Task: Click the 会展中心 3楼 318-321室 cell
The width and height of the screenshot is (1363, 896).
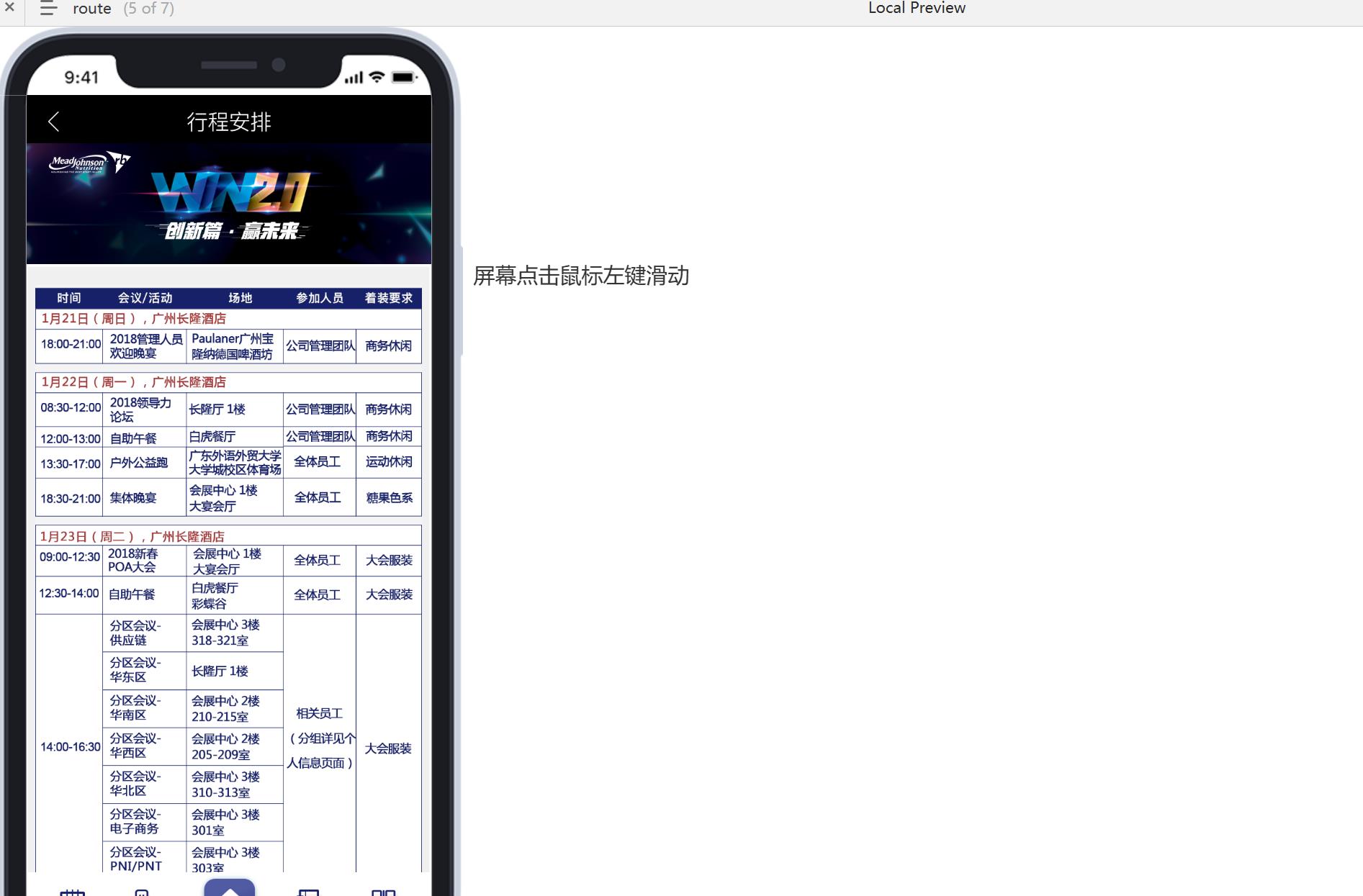Action: tap(235, 633)
